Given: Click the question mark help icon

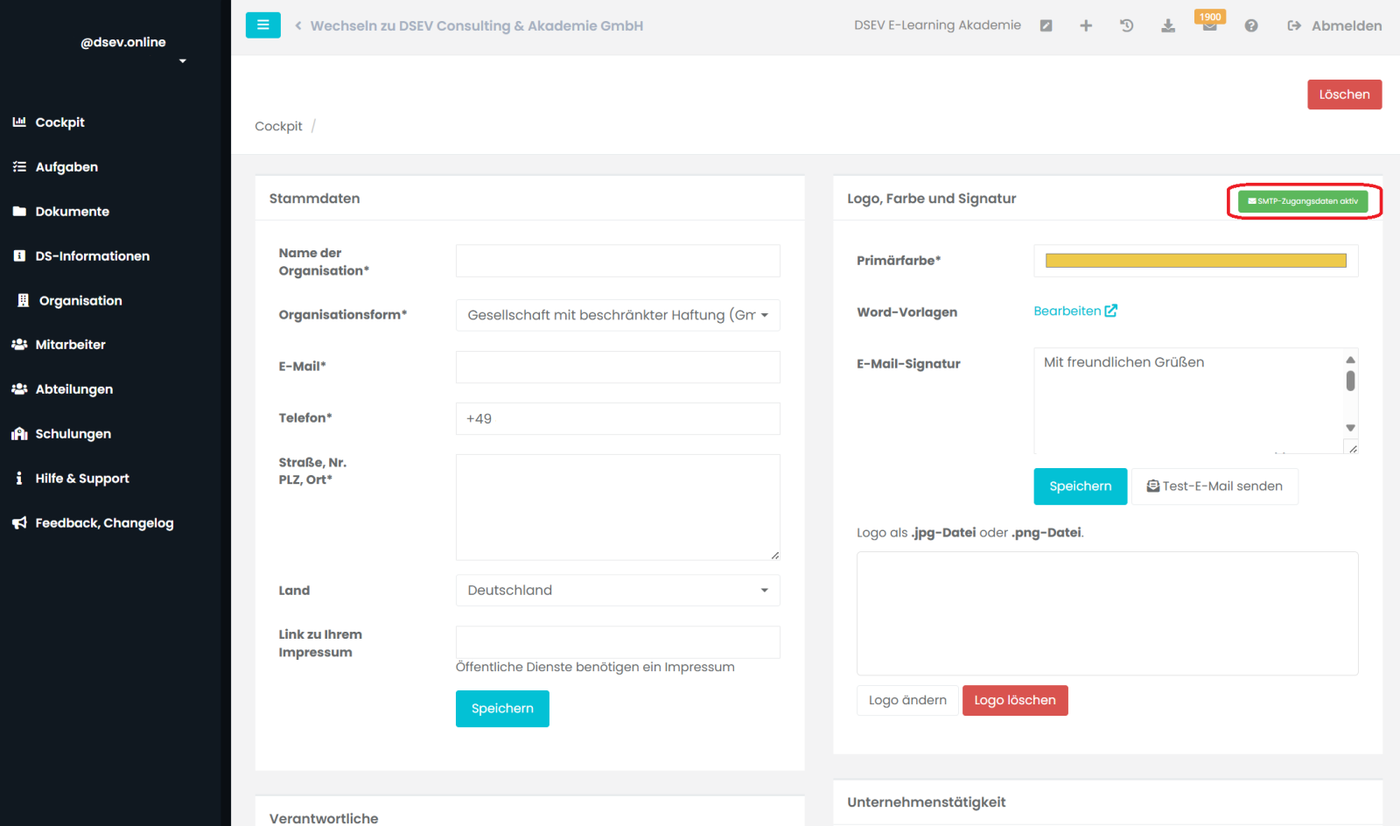Looking at the screenshot, I should point(1251,26).
